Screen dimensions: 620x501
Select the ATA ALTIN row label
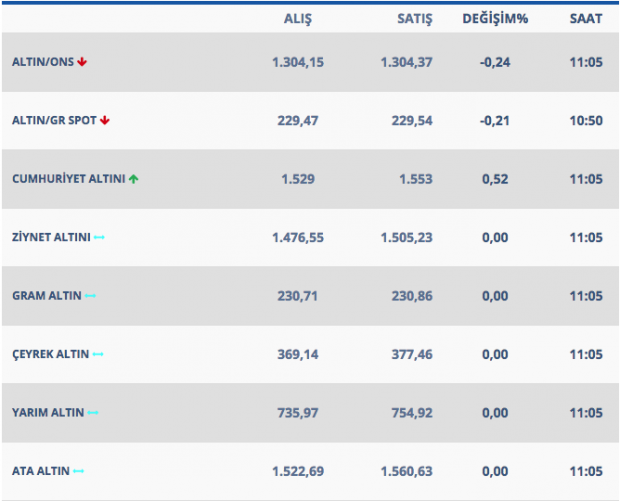(40, 471)
